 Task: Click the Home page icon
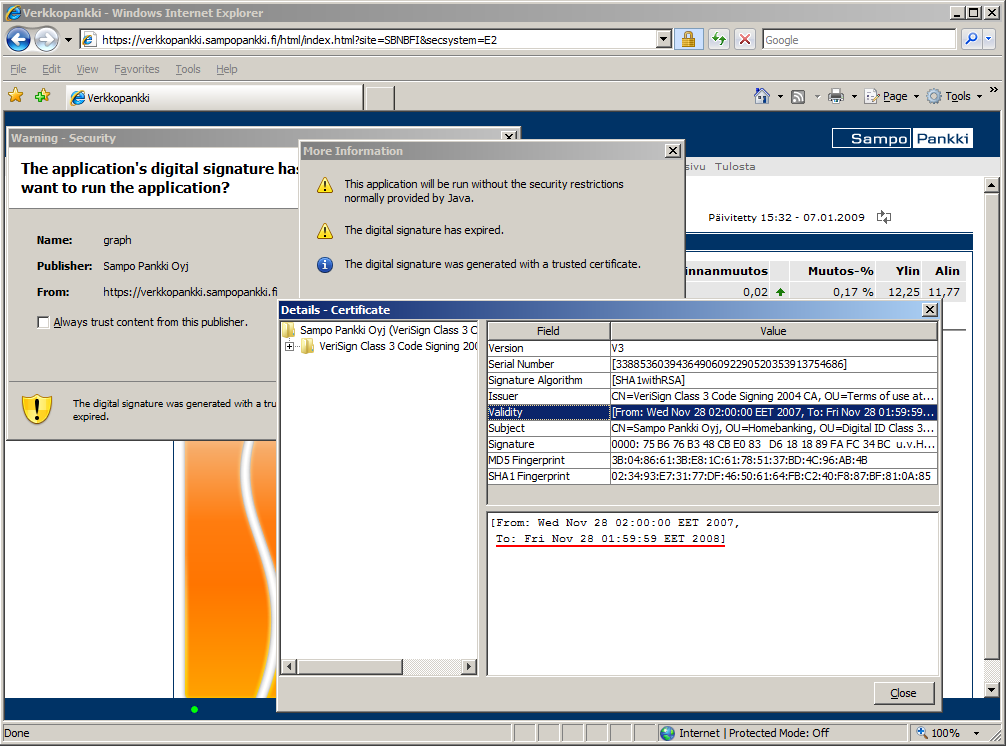coord(762,96)
